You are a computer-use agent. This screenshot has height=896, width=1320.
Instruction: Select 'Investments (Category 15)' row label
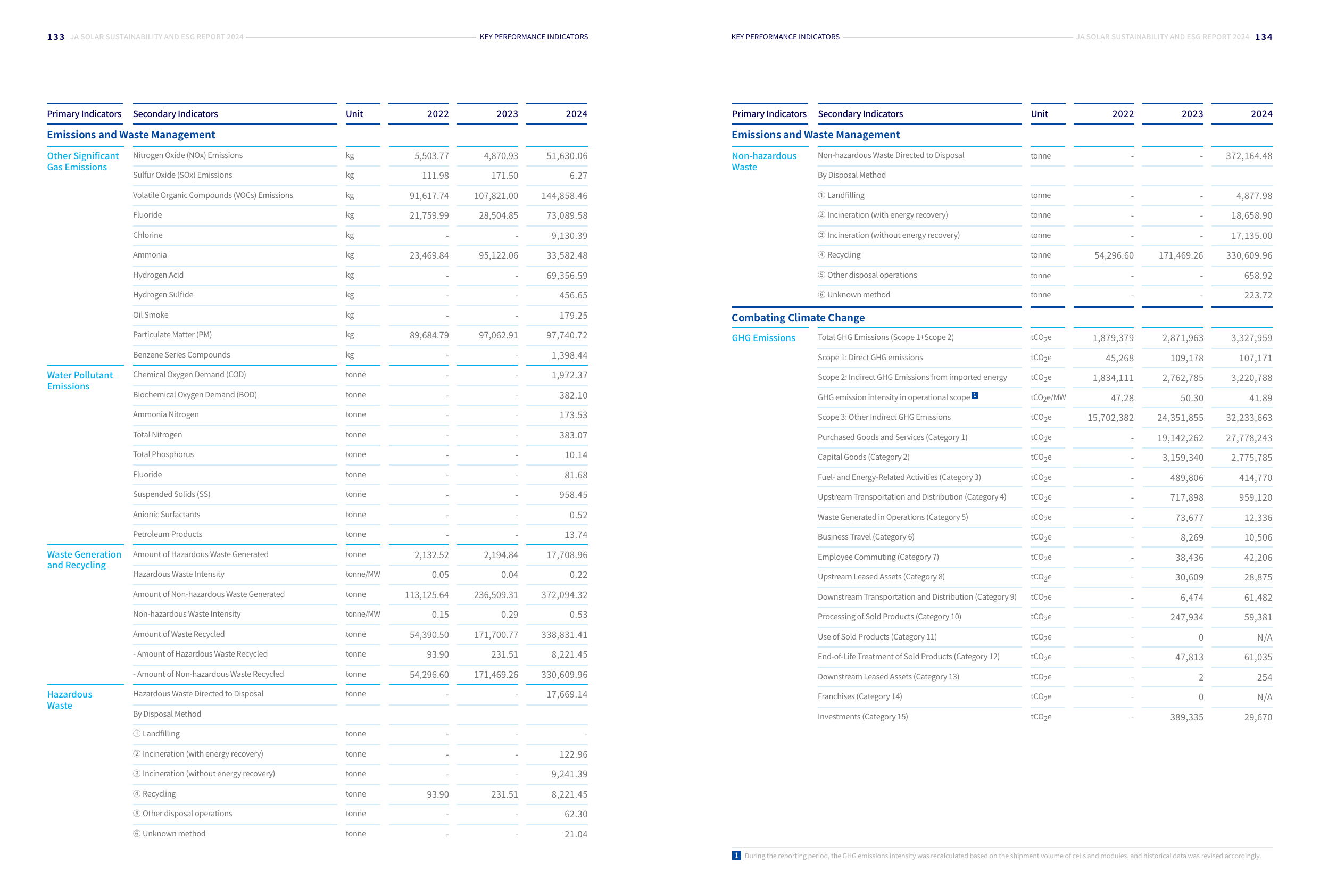tap(862, 717)
